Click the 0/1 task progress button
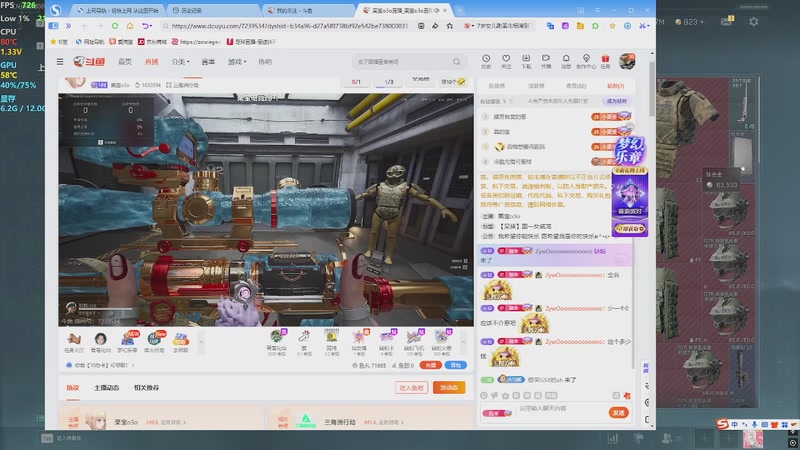 [x=356, y=82]
